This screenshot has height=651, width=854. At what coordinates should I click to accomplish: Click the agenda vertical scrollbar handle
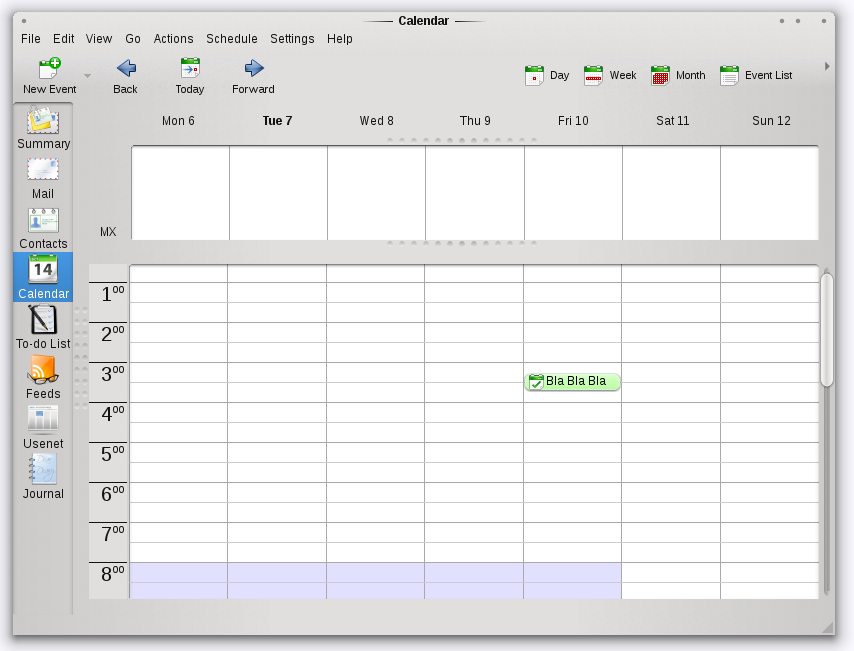(827, 330)
